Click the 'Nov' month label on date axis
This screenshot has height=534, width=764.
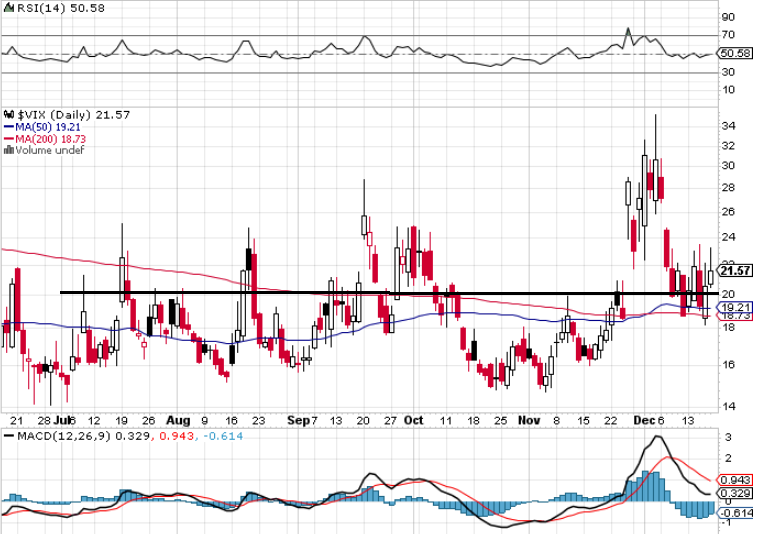[529, 420]
